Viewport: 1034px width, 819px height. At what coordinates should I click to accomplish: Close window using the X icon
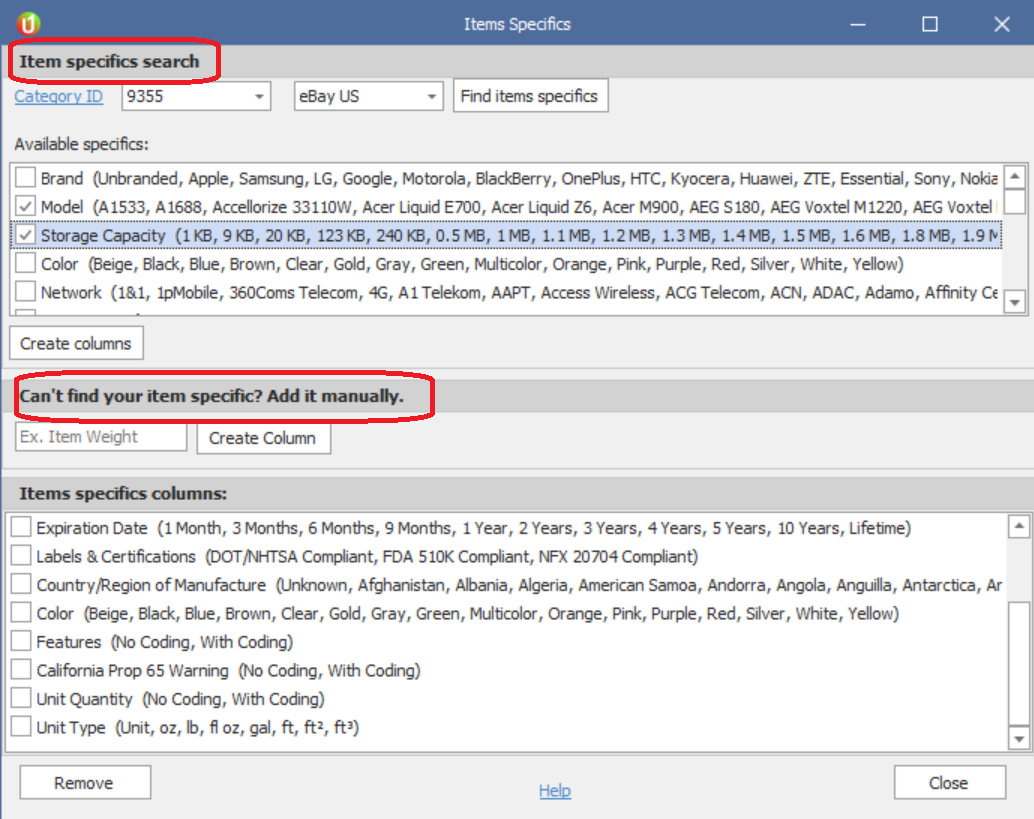coord(1002,24)
